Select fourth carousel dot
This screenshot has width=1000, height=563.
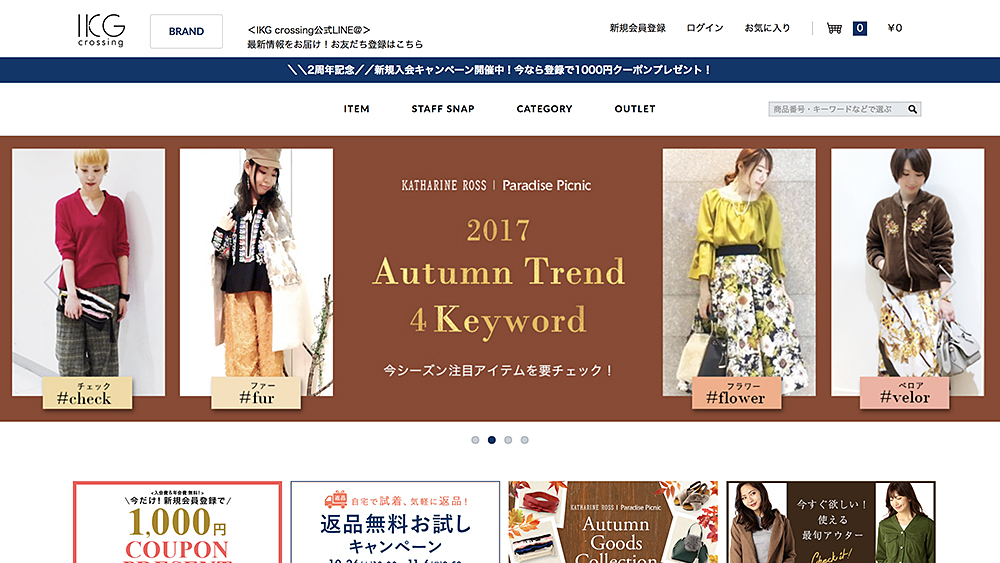[x=524, y=440]
